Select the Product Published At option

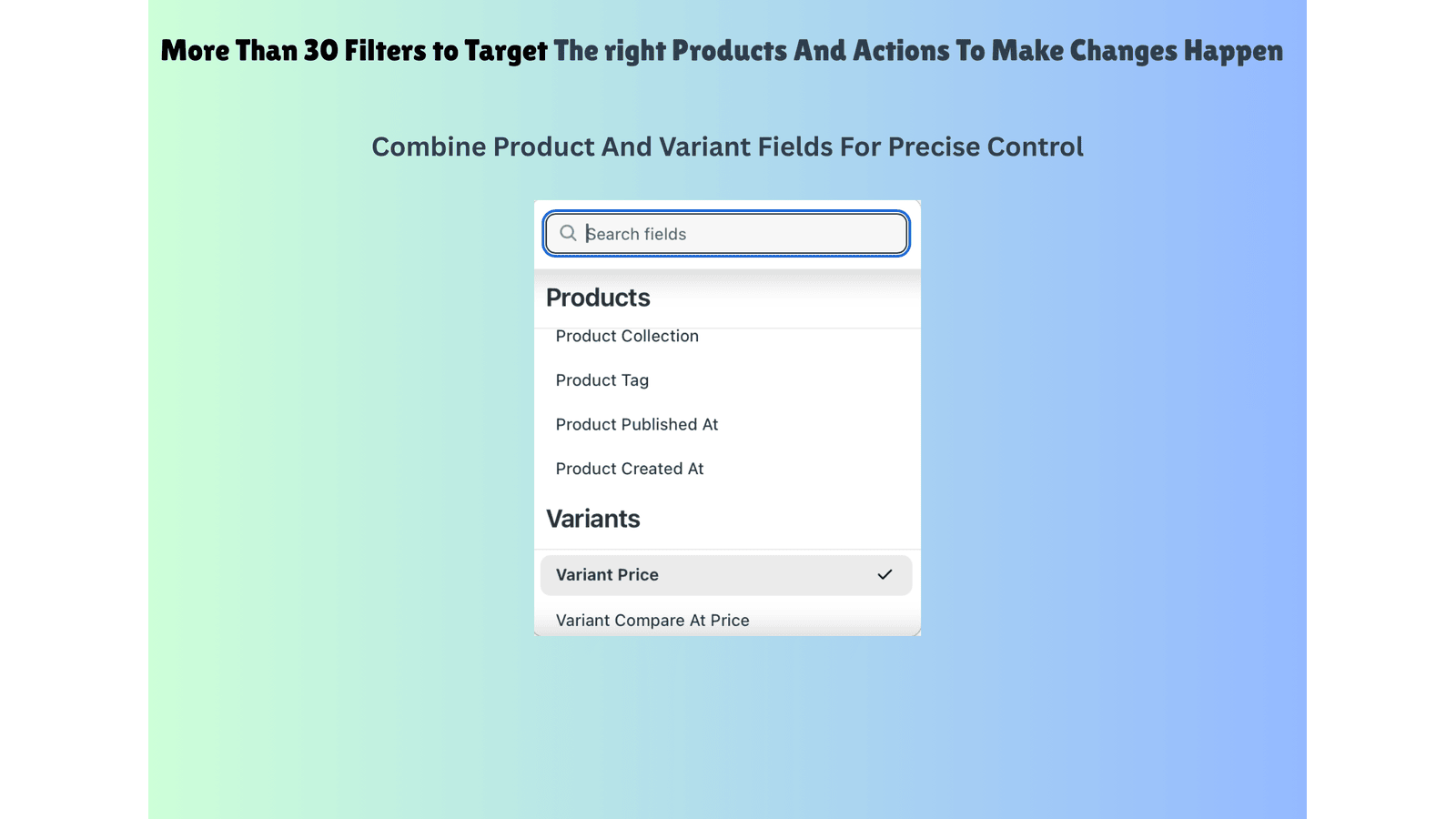tap(637, 424)
